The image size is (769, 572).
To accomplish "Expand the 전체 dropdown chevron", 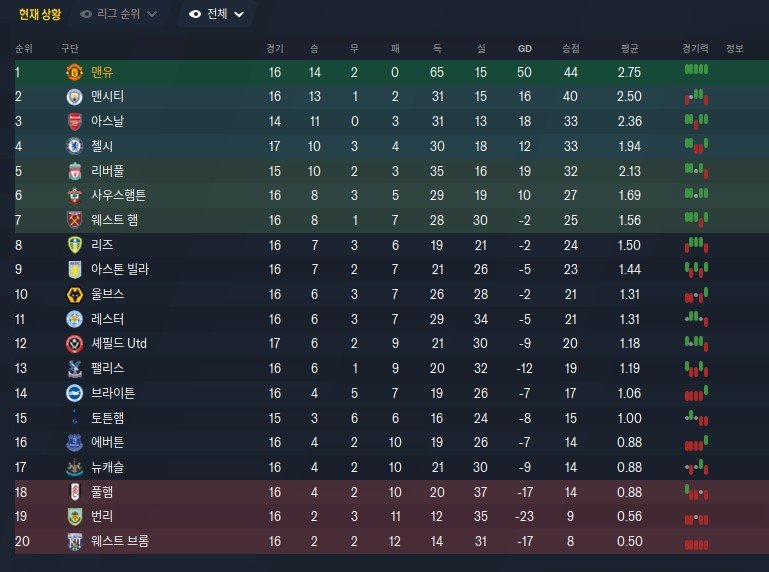I will [239, 15].
